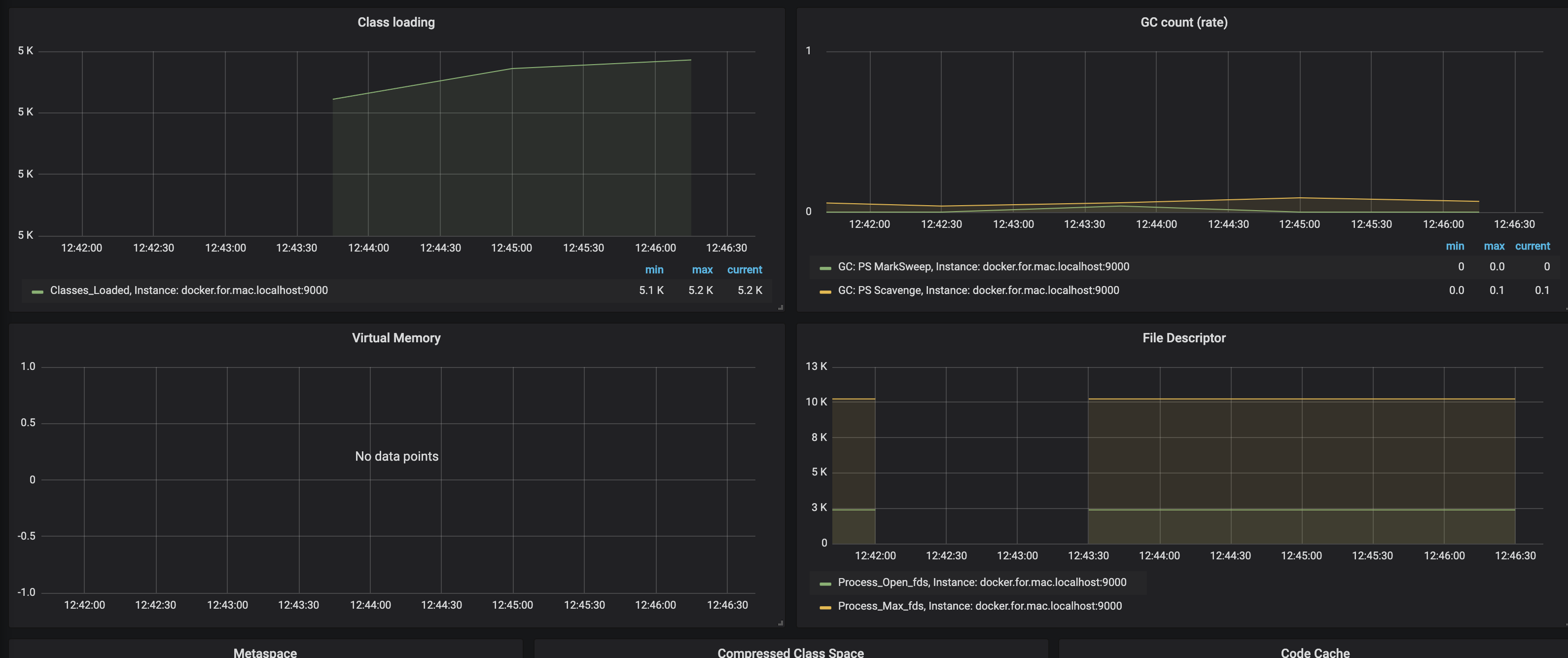Sort the Class loading legend by current
Viewport: 1568px width, 658px height.
(744, 270)
